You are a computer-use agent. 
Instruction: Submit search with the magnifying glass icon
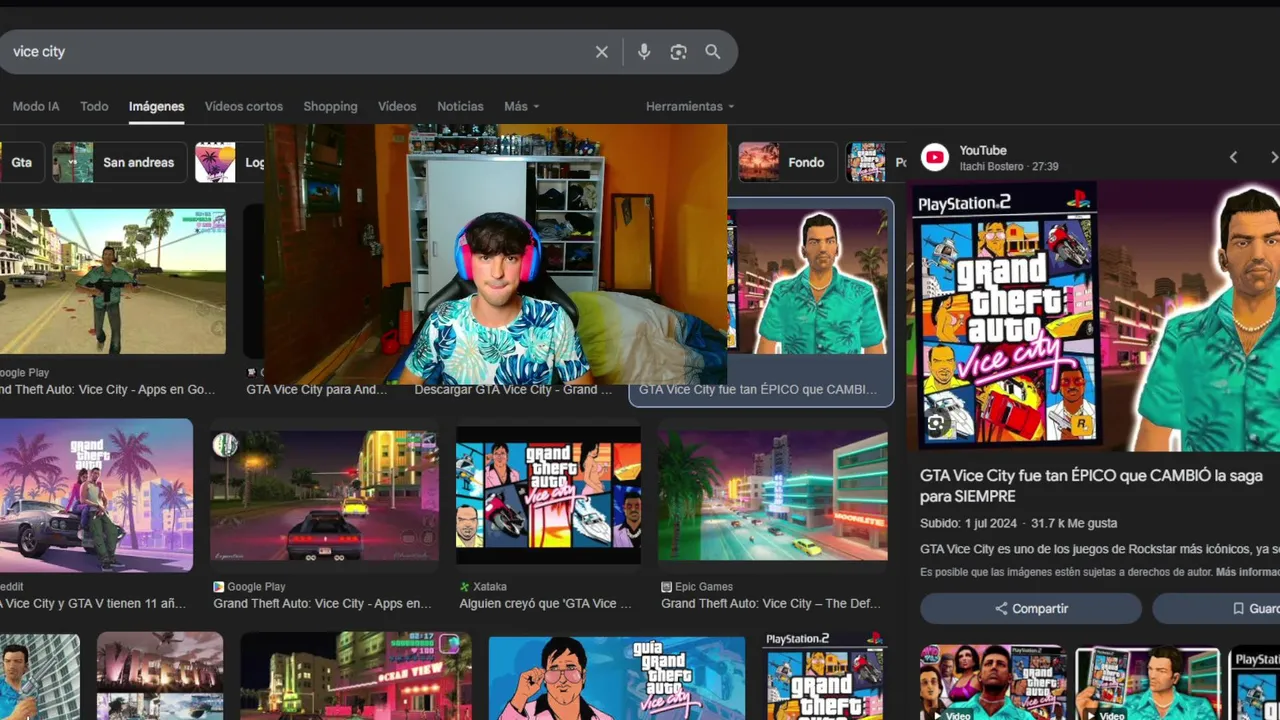coord(713,52)
